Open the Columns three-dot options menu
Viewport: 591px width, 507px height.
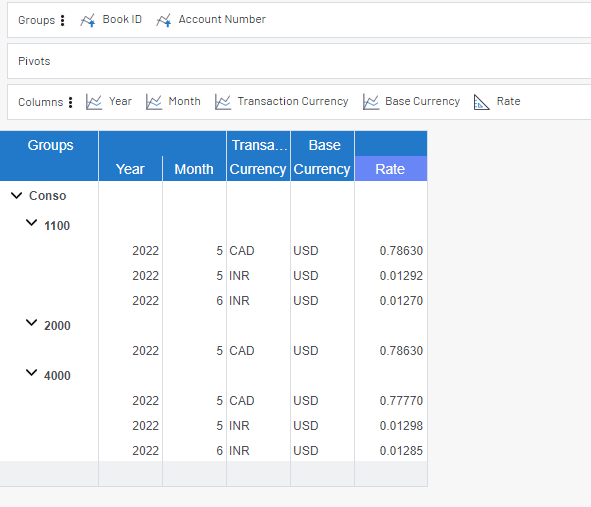[x=70, y=102]
